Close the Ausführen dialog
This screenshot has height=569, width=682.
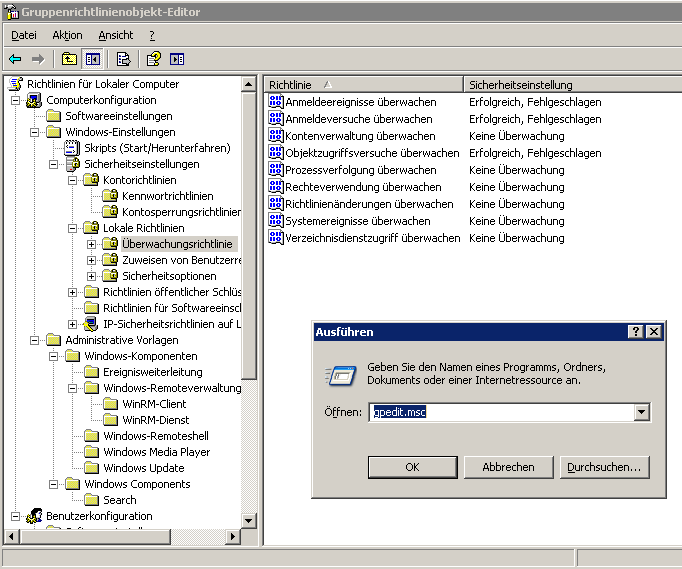(x=653, y=332)
